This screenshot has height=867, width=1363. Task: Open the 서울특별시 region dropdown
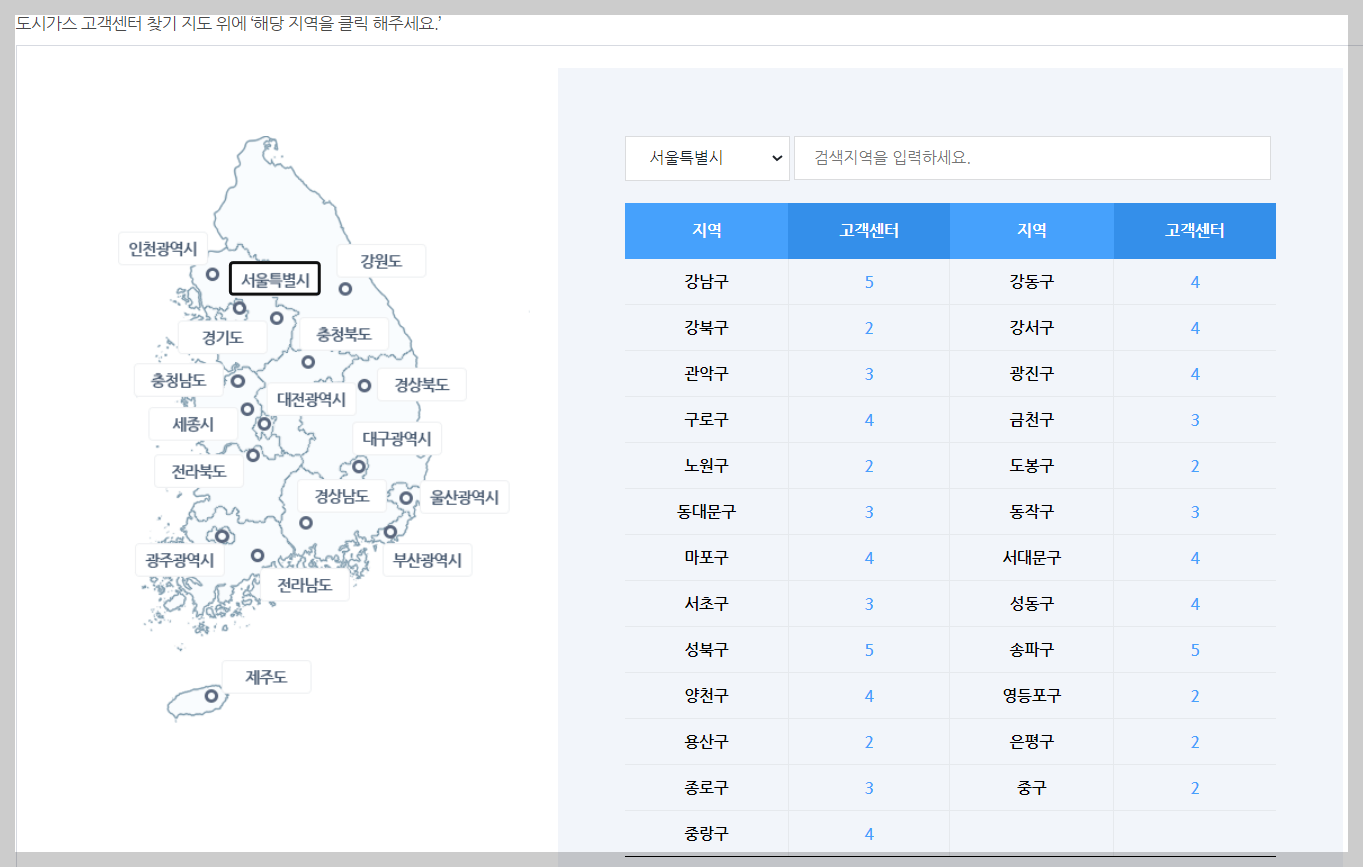tap(707, 157)
